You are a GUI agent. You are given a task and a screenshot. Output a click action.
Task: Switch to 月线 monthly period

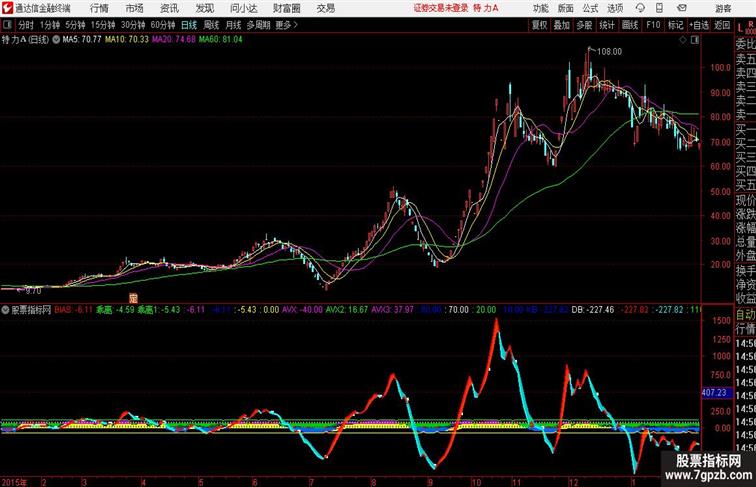(233, 25)
